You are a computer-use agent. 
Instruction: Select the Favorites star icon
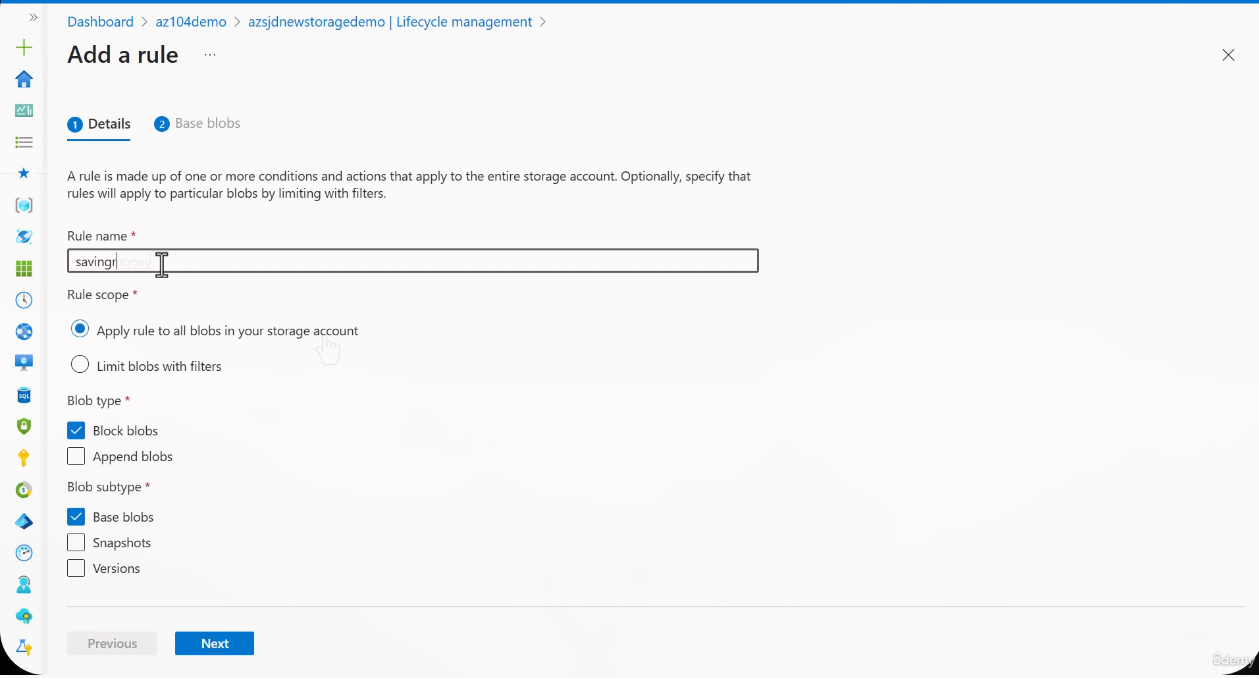pyautogui.click(x=24, y=173)
